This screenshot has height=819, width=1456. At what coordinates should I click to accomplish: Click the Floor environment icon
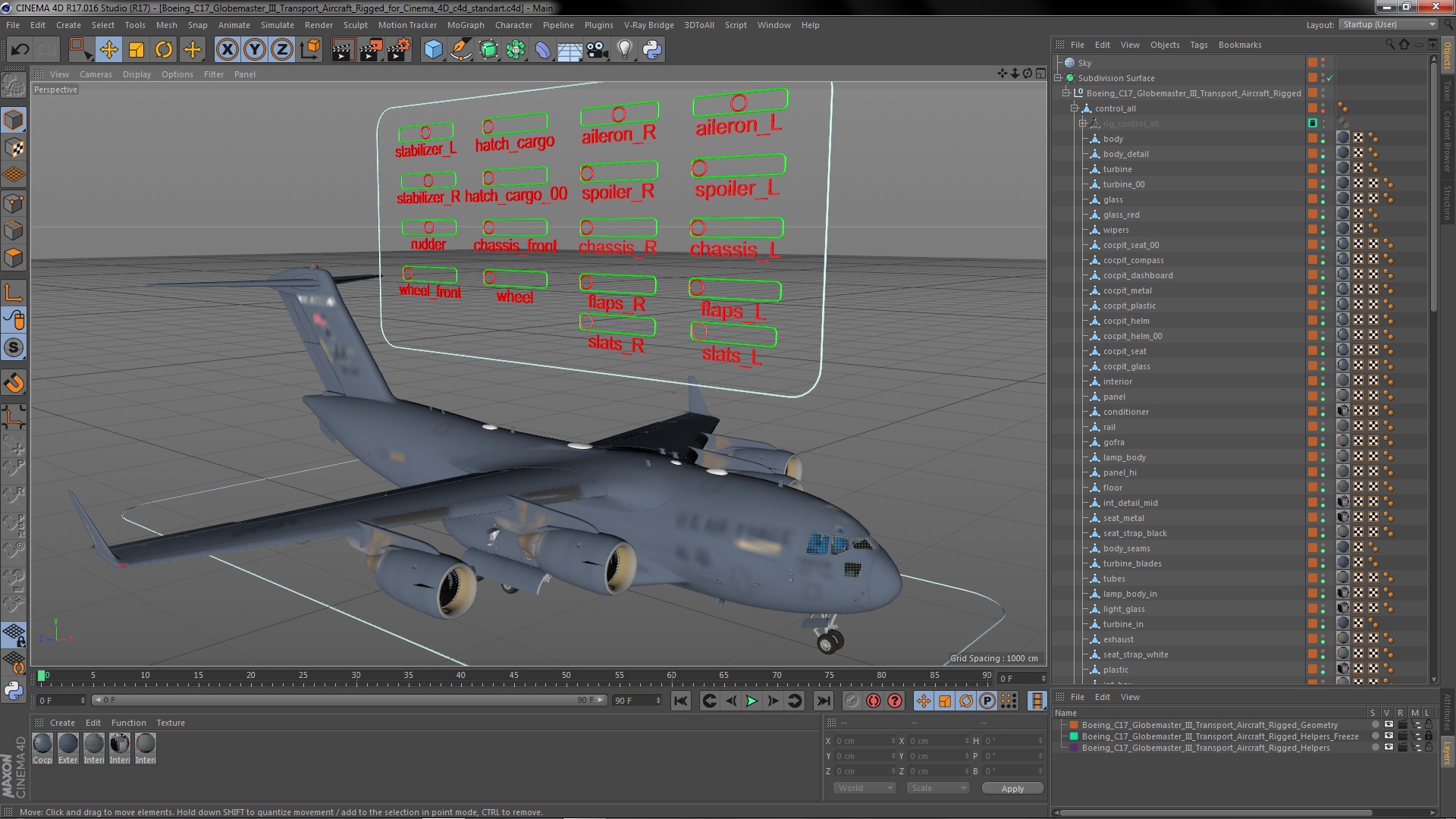pyautogui.click(x=570, y=50)
